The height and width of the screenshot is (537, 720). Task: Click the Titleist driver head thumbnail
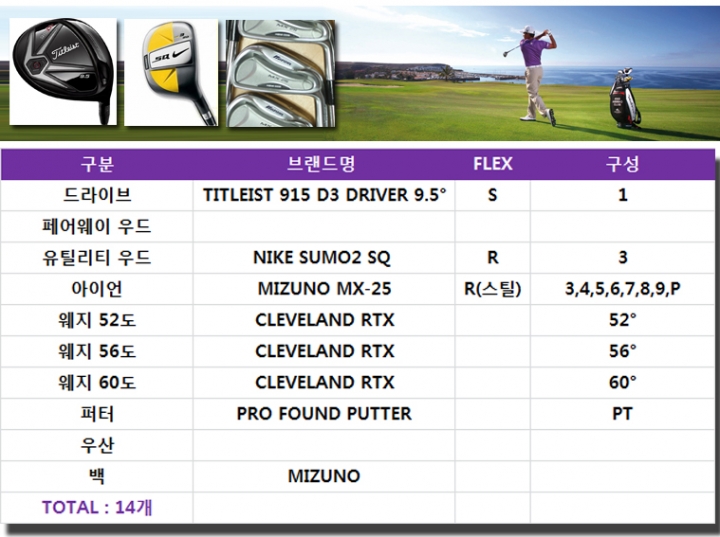(x=63, y=71)
